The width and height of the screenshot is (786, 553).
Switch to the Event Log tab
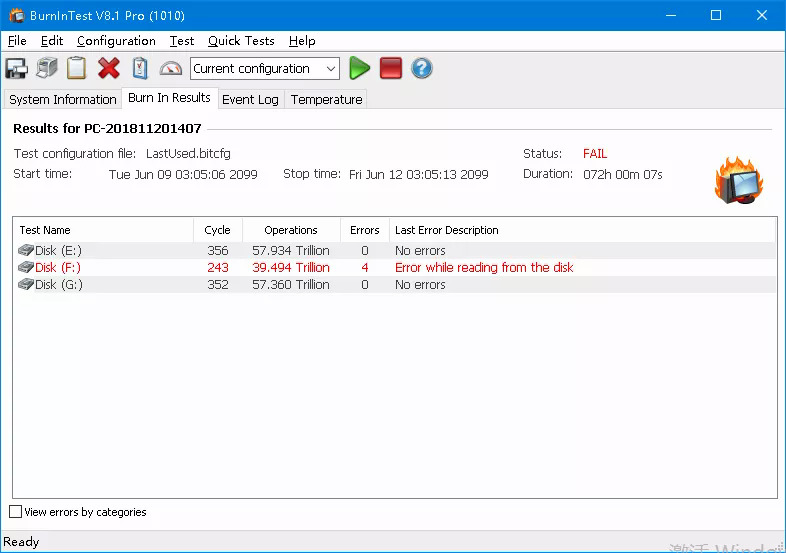pyautogui.click(x=250, y=100)
